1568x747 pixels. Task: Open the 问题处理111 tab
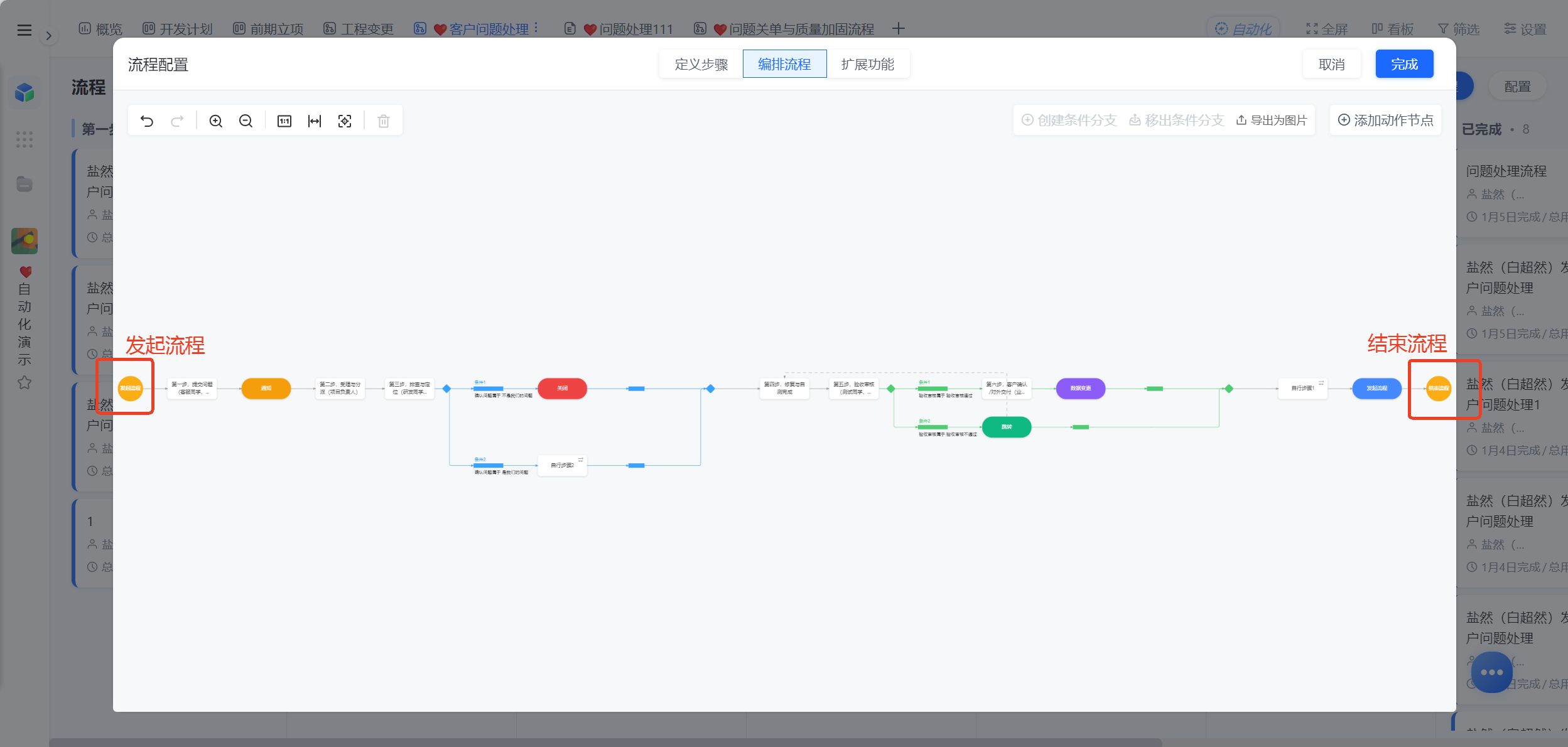click(x=619, y=29)
